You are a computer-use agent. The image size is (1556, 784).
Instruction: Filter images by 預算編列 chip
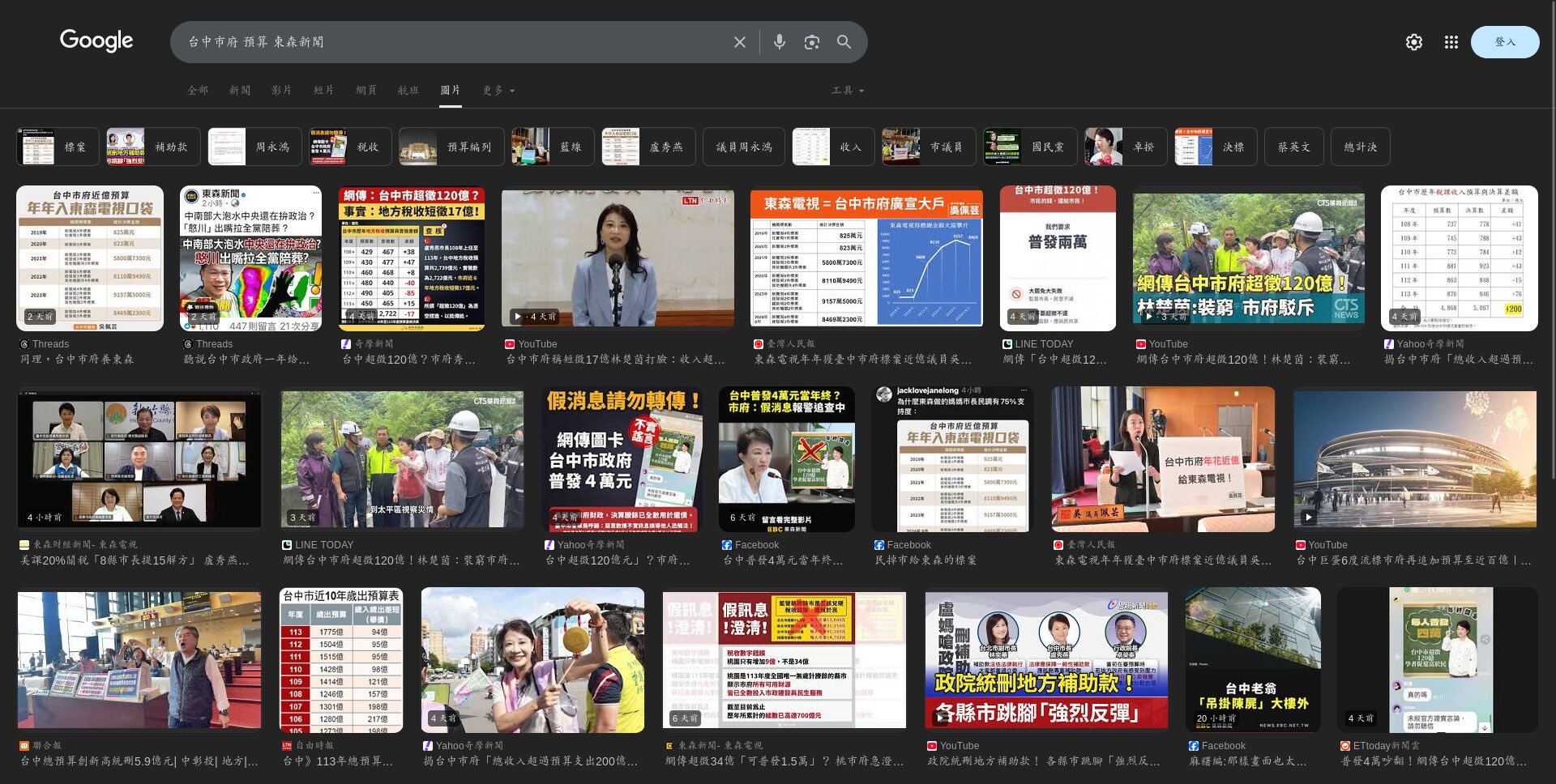coord(451,147)
